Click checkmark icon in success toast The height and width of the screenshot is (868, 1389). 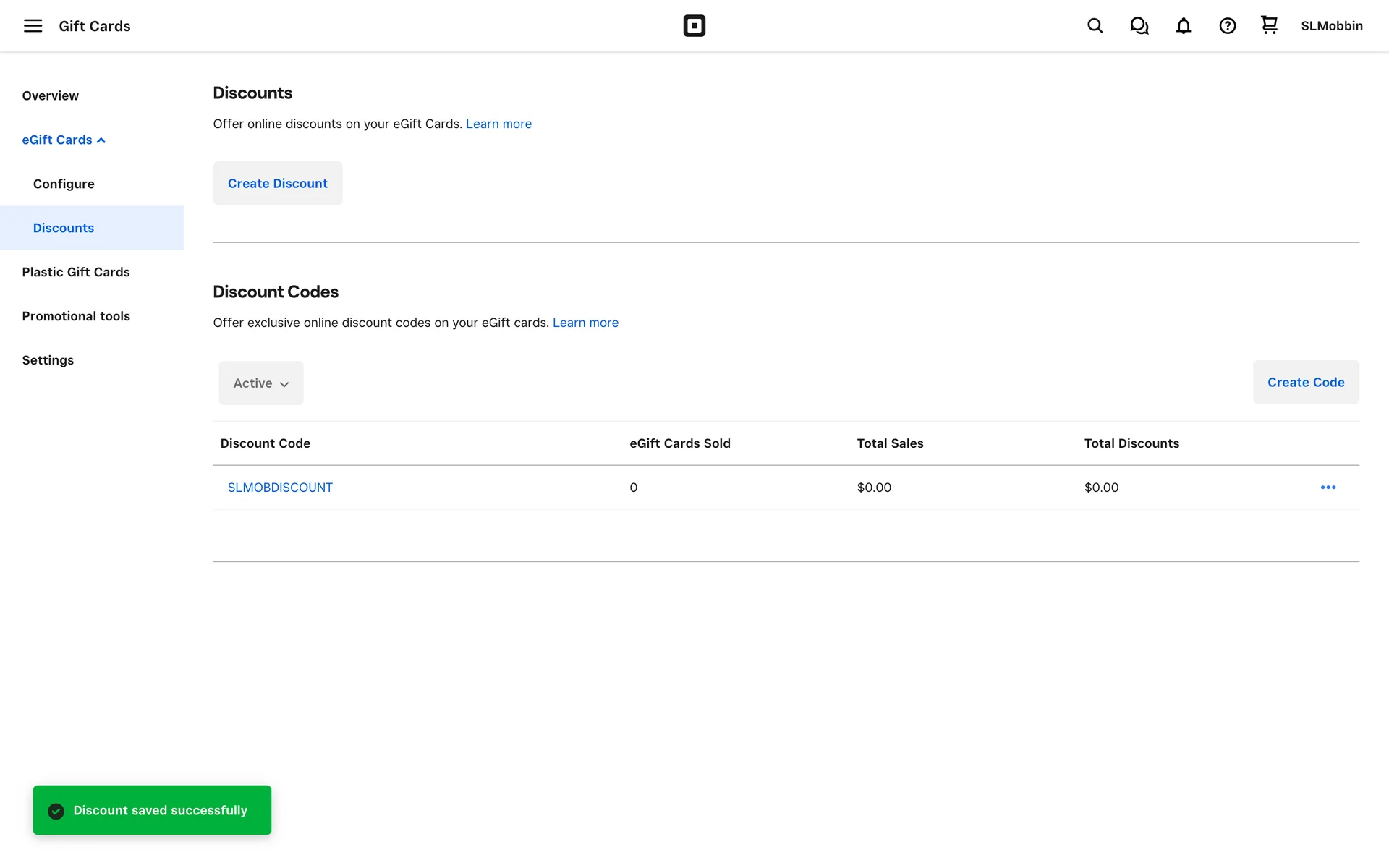click(x=56, y=811)
